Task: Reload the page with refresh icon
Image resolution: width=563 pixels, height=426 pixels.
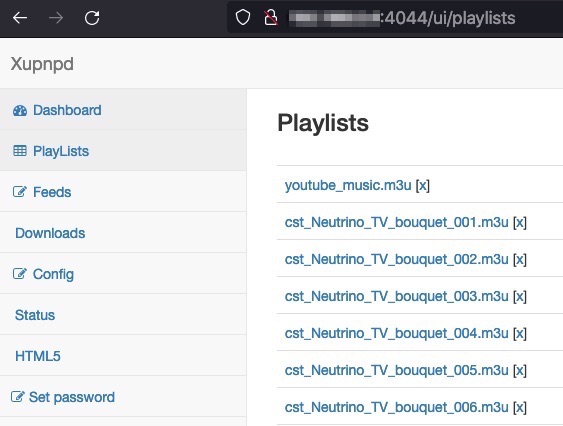Action: [92, 18]
